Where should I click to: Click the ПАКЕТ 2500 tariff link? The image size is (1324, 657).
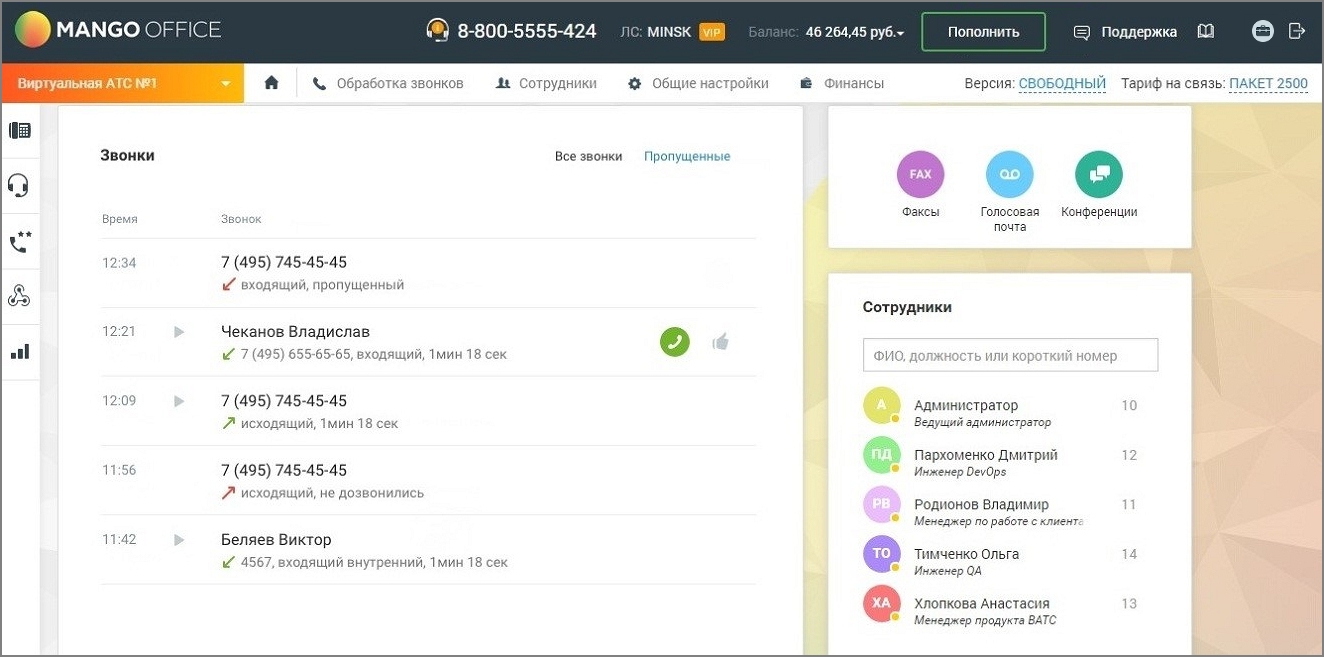1268,84
